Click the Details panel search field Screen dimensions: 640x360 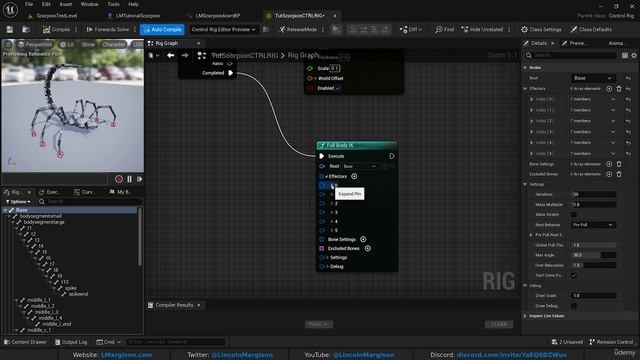tap(571, 55)
